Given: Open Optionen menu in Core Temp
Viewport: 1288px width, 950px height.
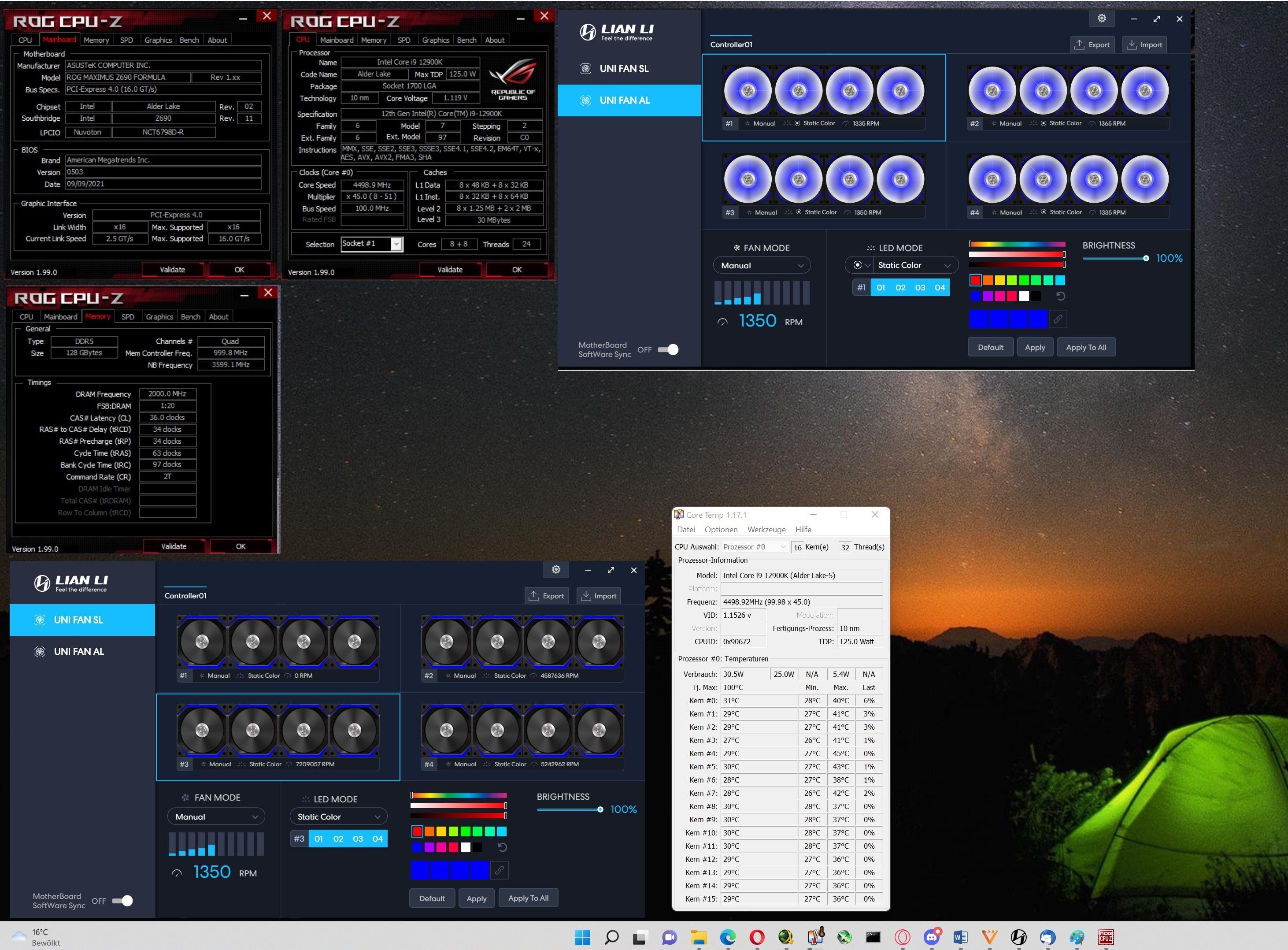Looking at the screenshot, I should pyautogui.click(x=721, y=530).
